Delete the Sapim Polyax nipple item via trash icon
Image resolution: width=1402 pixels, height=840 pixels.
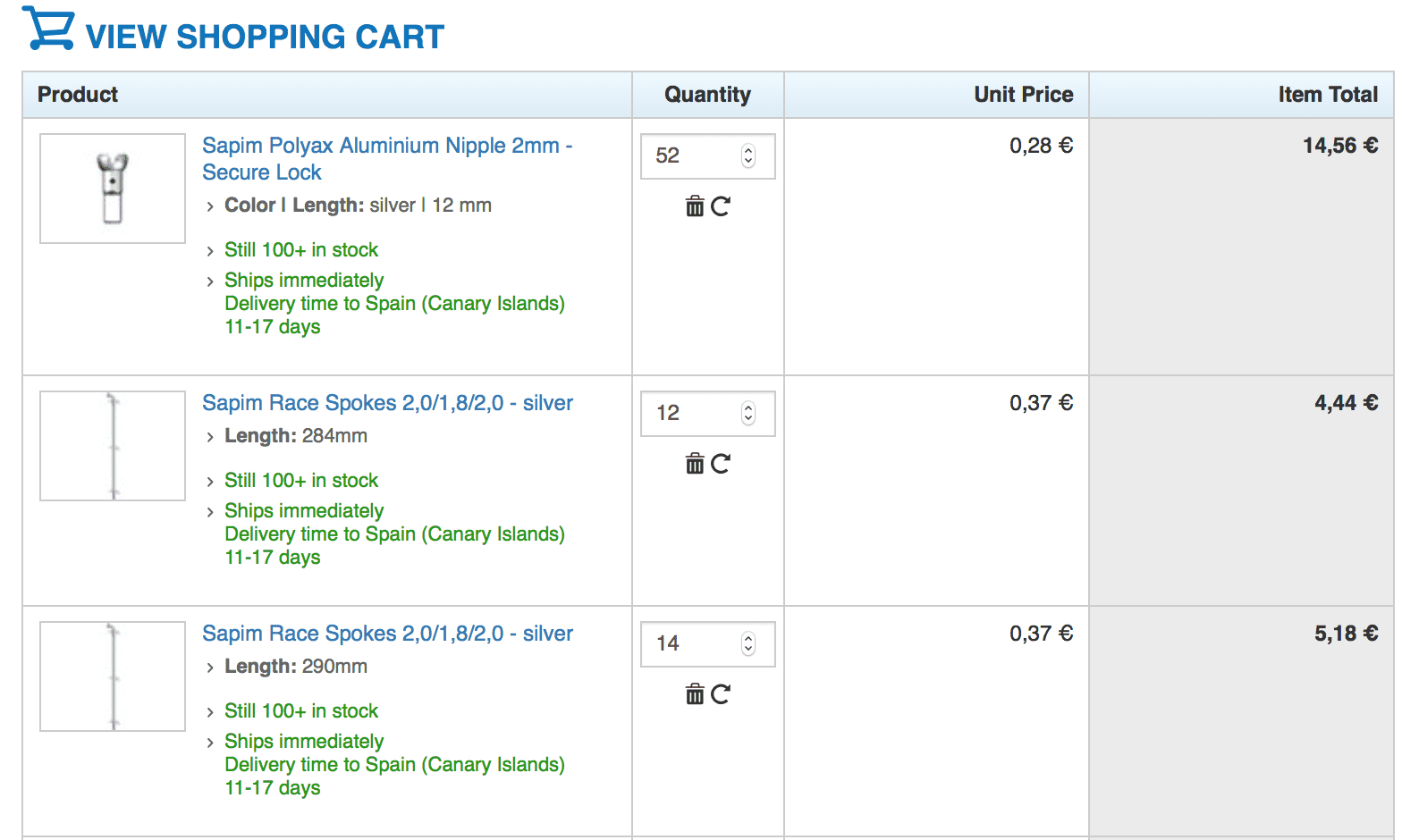pos(695,206)
